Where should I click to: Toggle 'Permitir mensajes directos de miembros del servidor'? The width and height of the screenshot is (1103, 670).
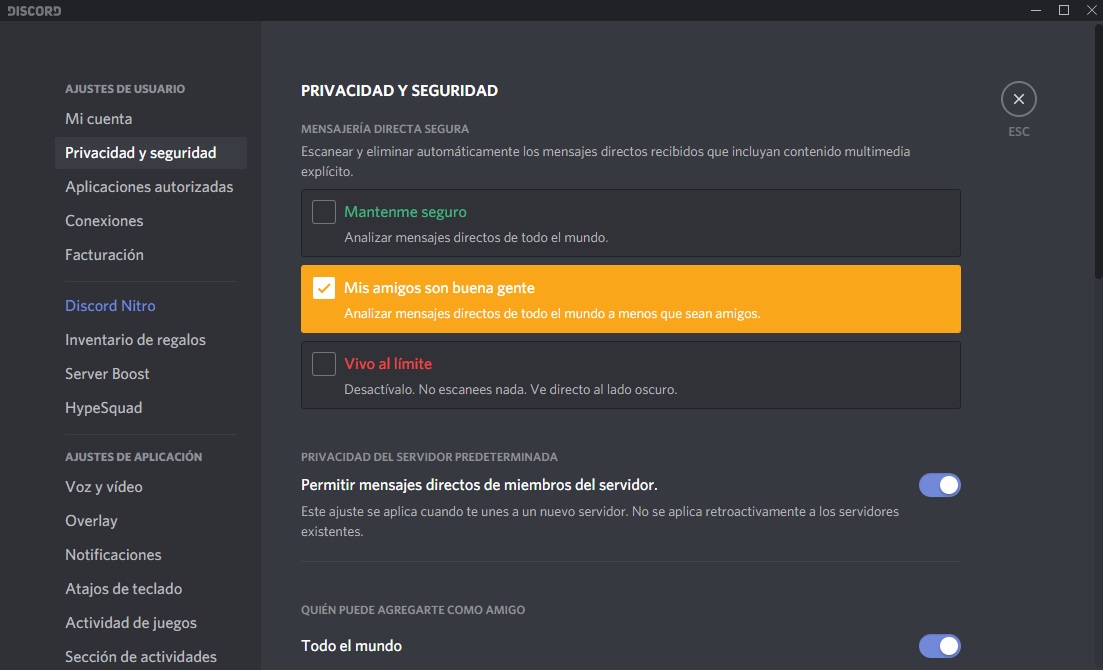pyautogui.click(x=939, y=485)
